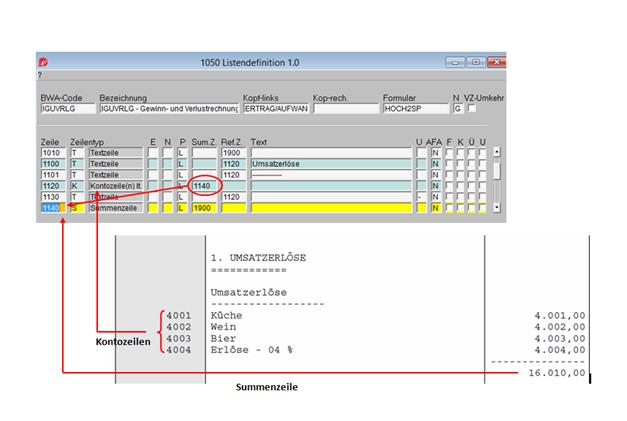This screenshot has width=627, height=421.
Task: Click first U field with dash in row 1130
Action: click(421, 197)
